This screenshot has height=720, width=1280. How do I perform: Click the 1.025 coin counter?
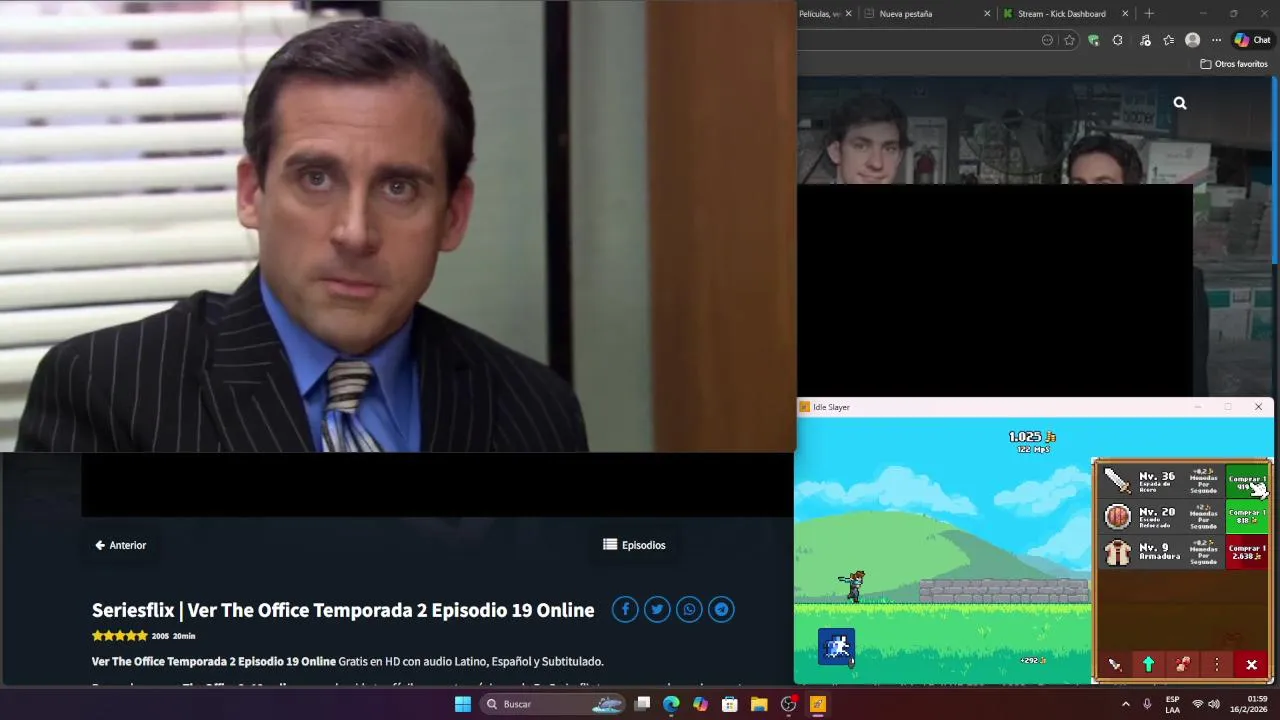click(x=1032, y=437)
